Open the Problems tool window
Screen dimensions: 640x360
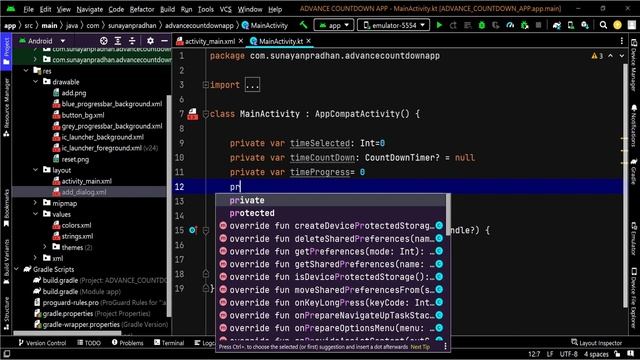[127, 343]
